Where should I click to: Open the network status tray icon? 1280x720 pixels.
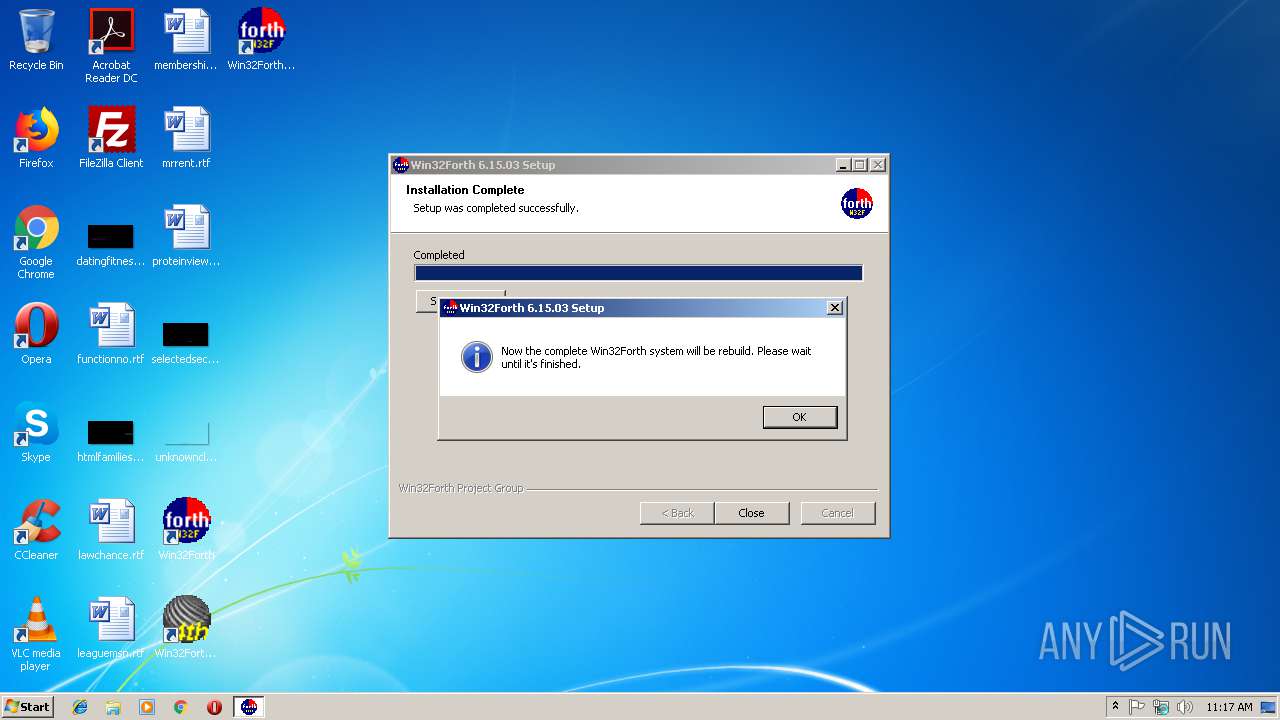click(x=1161, y=707)
